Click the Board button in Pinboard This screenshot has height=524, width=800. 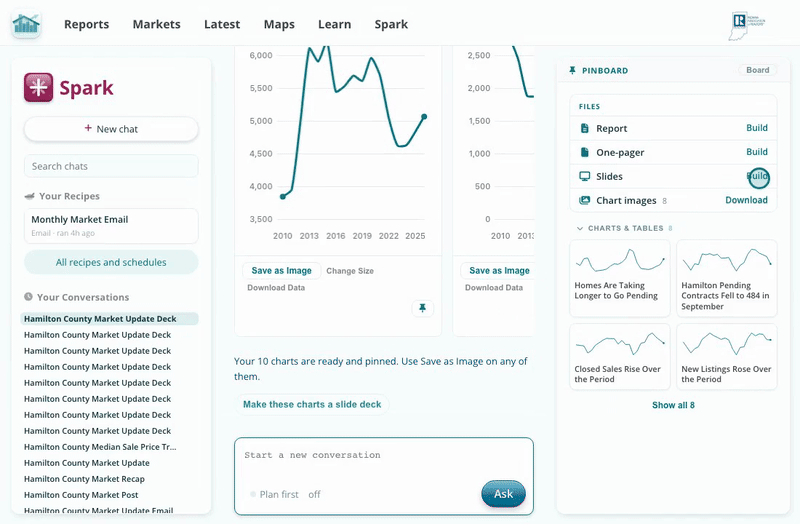pyautogui.click(x=758, y=70)
